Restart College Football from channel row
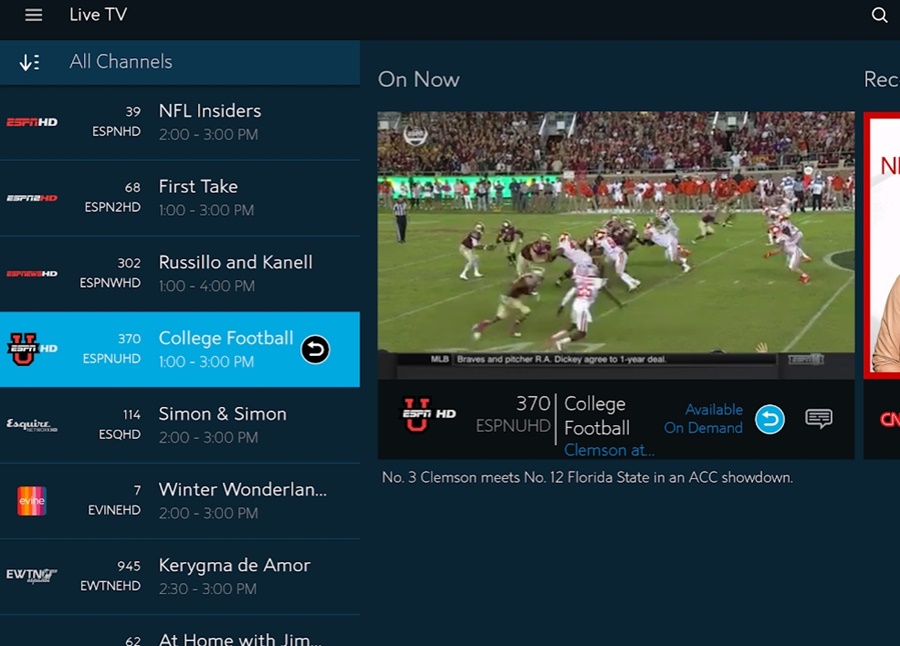The image size is (900, 646). click(x=315, y=349)
